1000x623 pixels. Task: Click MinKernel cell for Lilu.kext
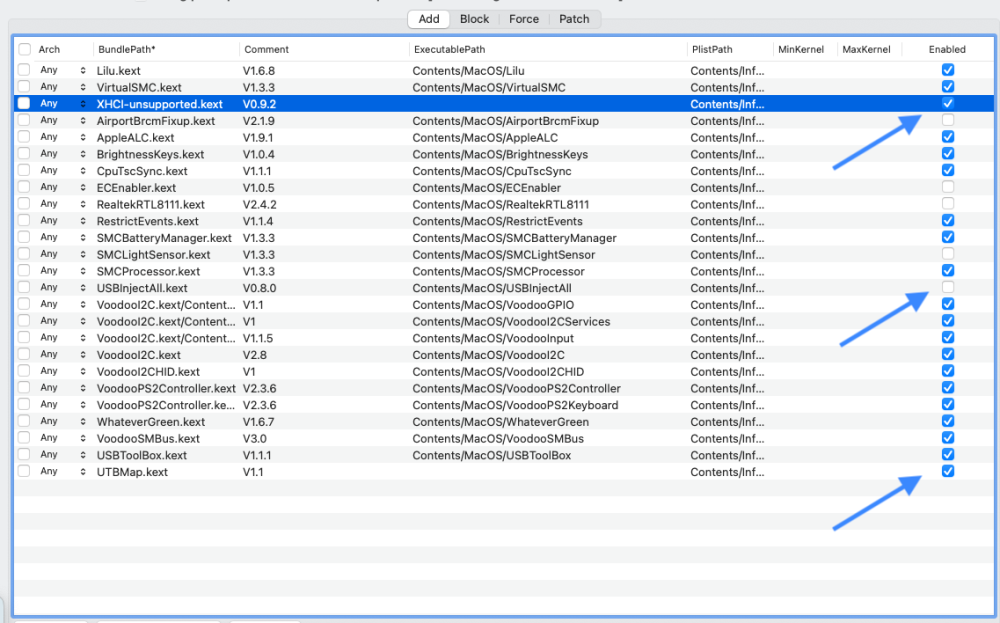tap(805, 70)
